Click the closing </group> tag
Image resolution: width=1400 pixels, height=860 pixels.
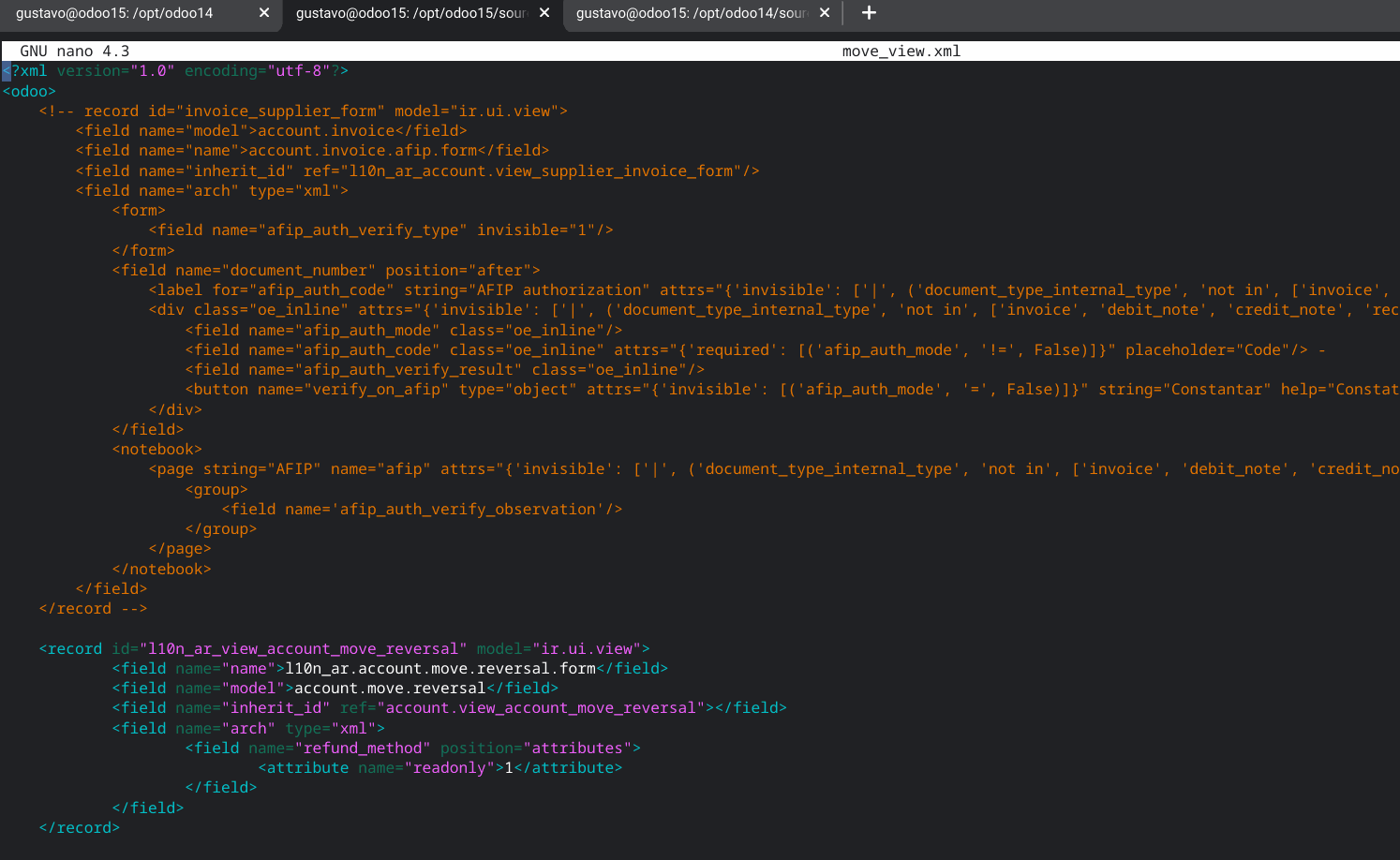coord(221,529)
